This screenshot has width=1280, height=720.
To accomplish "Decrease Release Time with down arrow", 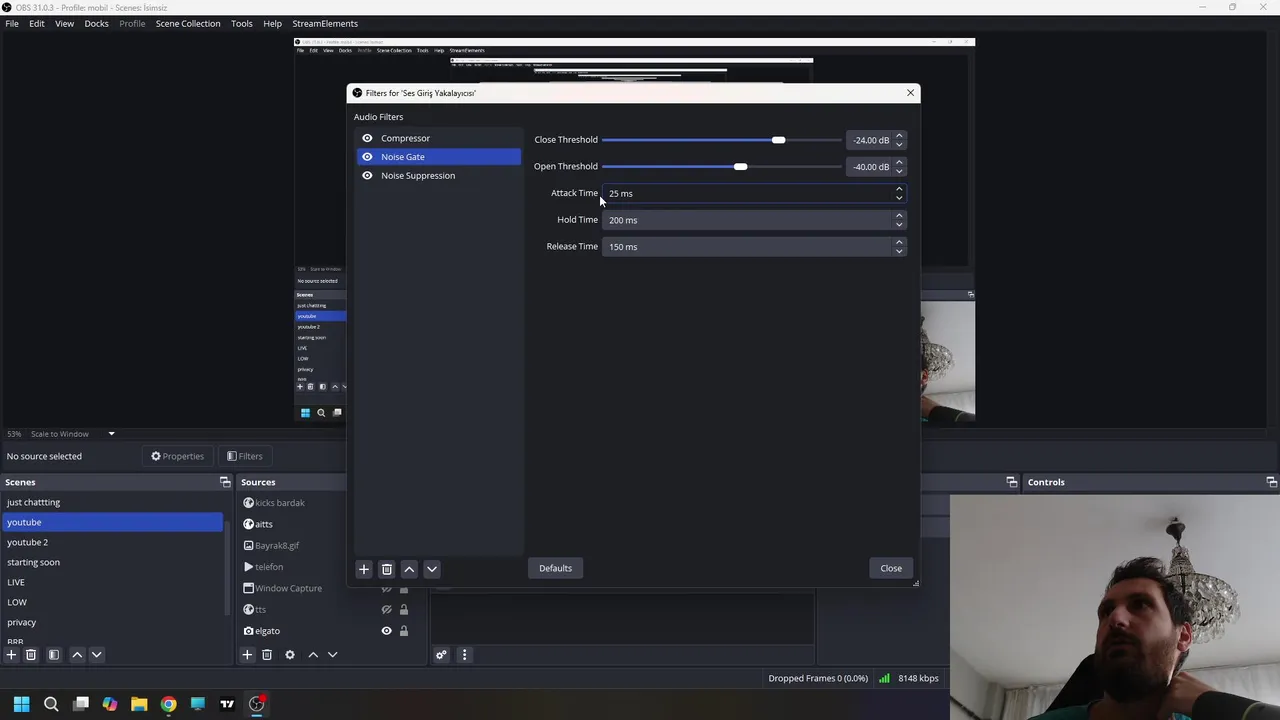I will point(899,251).
